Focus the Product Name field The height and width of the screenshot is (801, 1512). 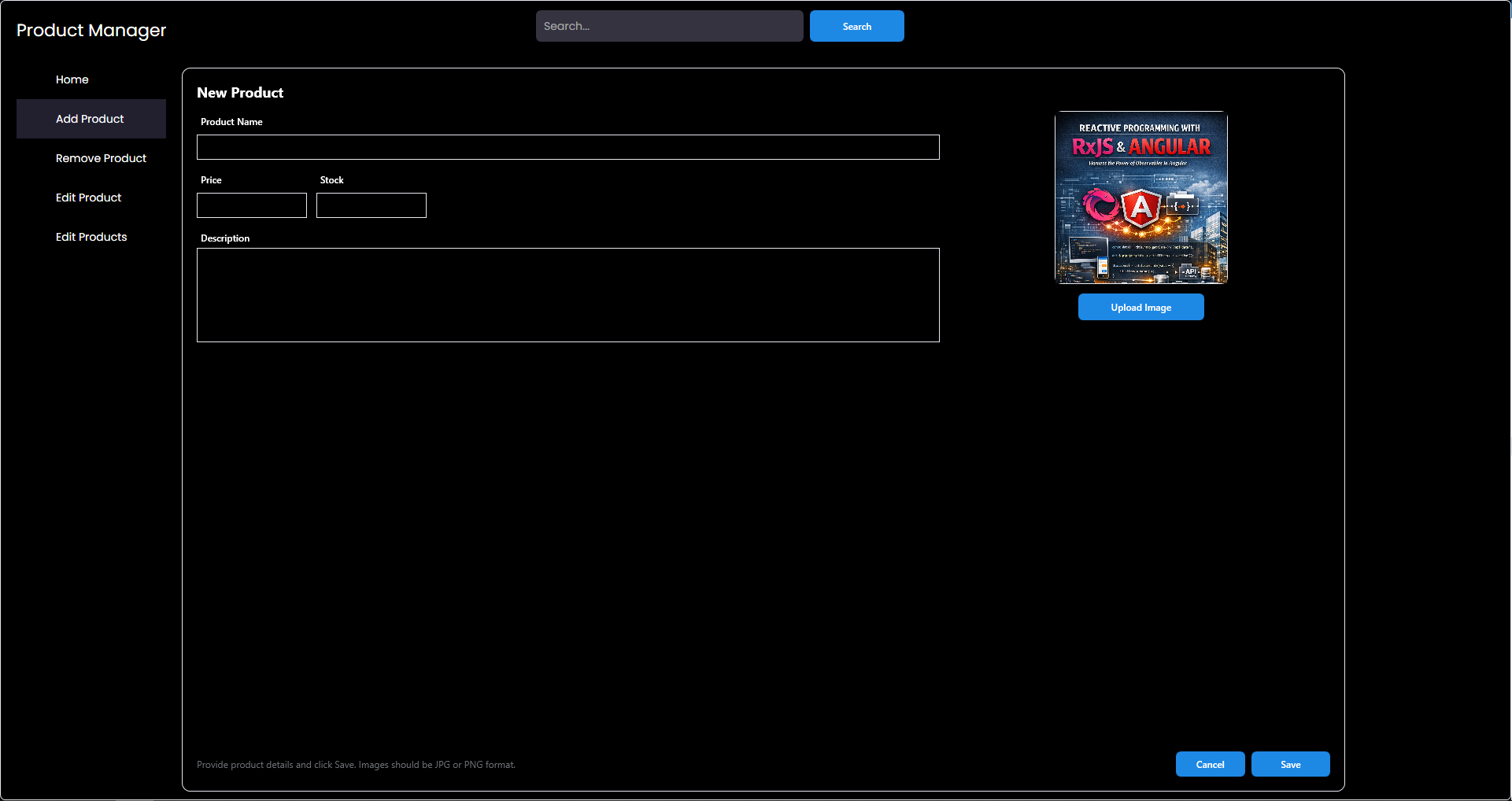[568, 147]
